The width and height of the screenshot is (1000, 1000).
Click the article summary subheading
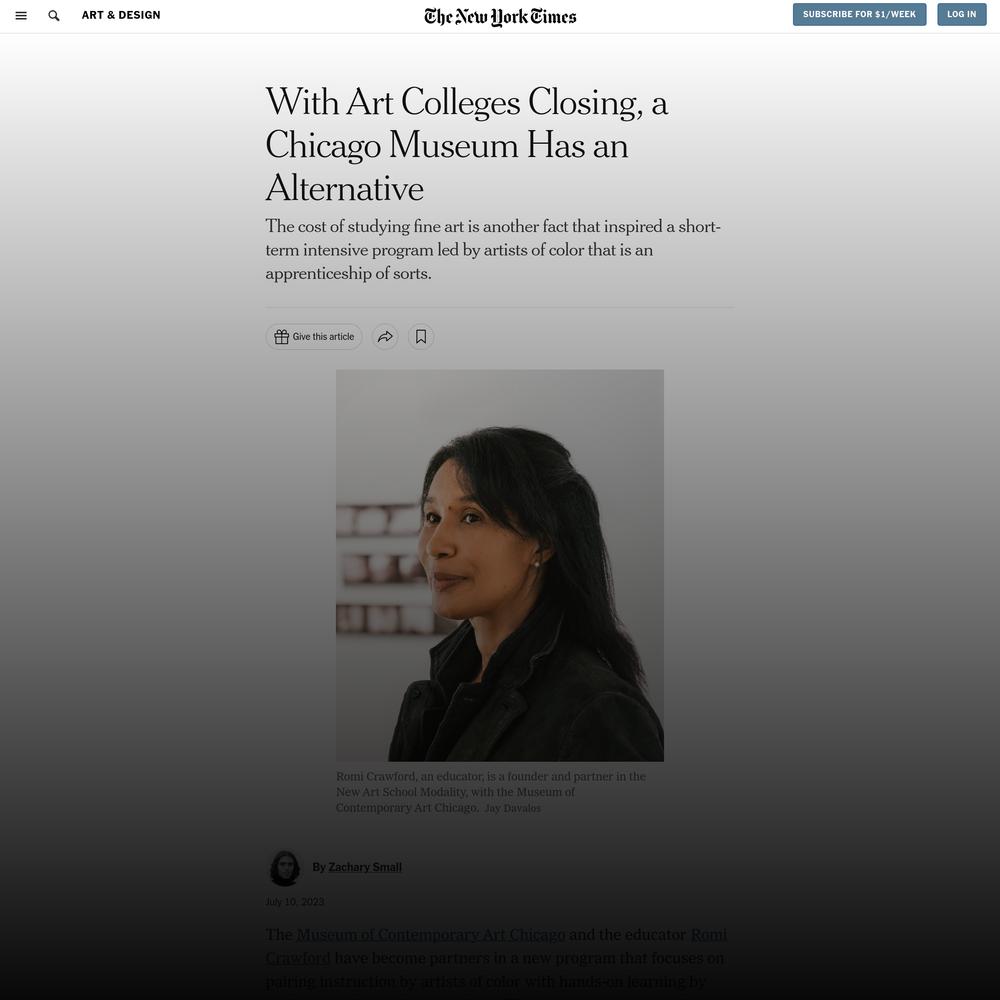[493, 250]
